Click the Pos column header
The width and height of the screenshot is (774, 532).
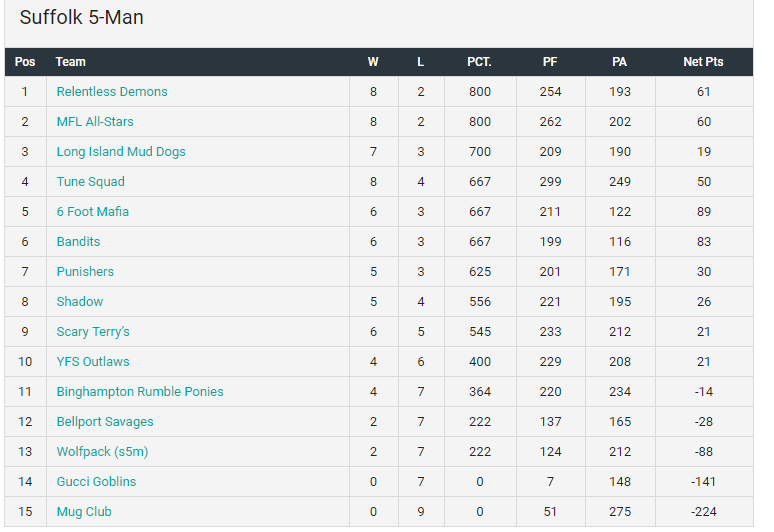pos(25,62)
